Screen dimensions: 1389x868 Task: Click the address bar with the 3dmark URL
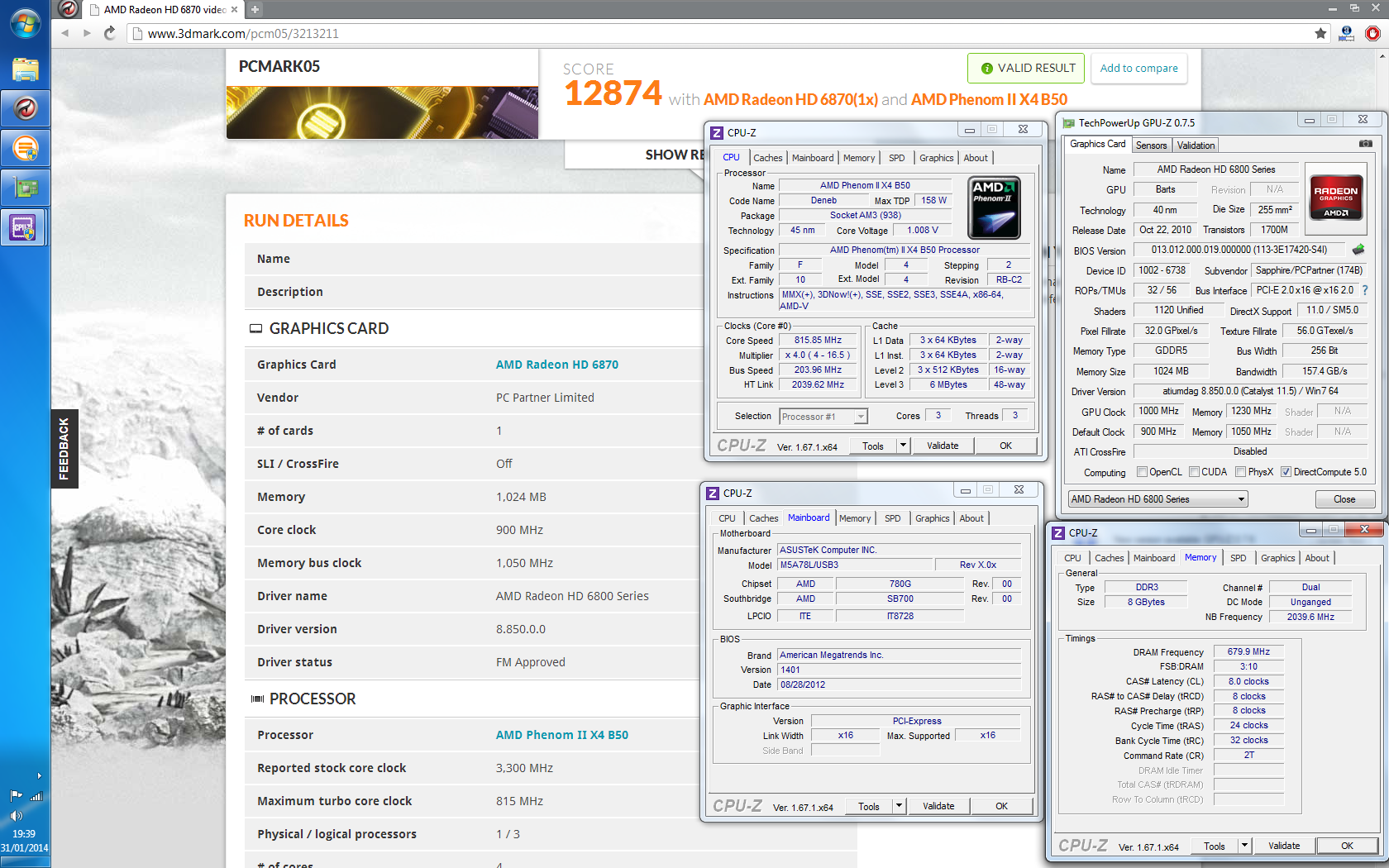pos(719,33)
